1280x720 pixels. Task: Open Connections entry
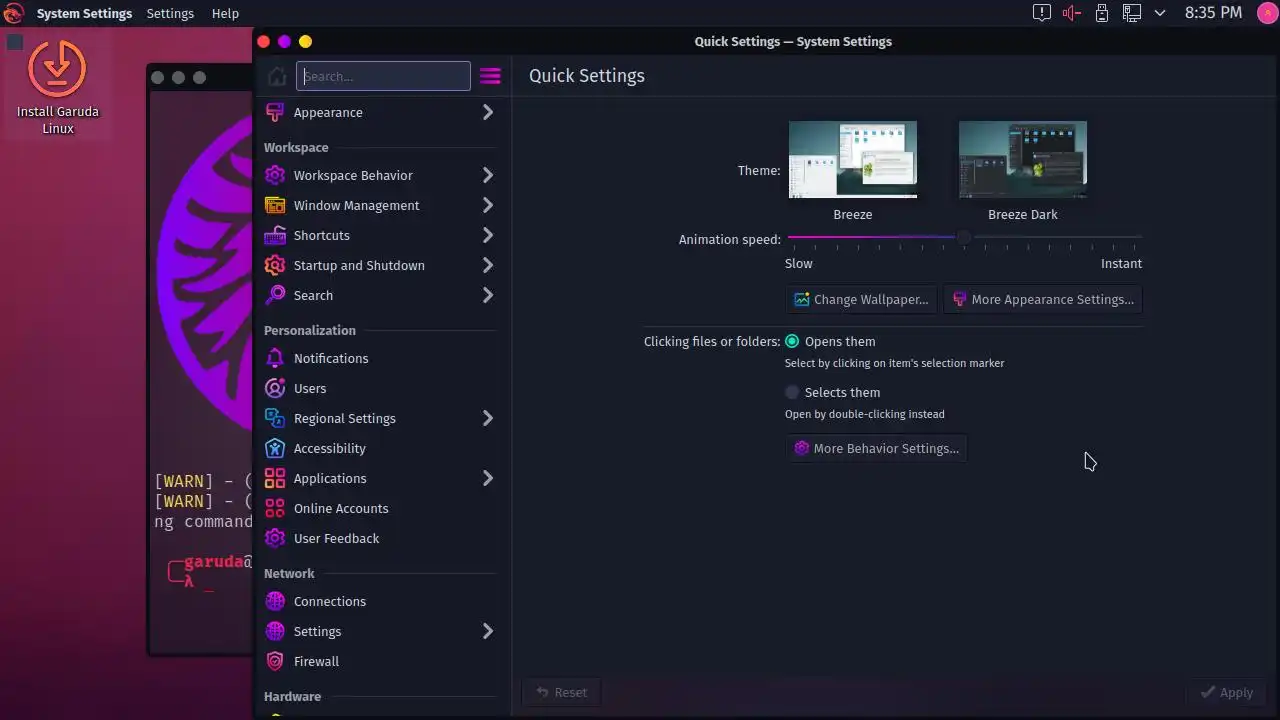[380, 601]
